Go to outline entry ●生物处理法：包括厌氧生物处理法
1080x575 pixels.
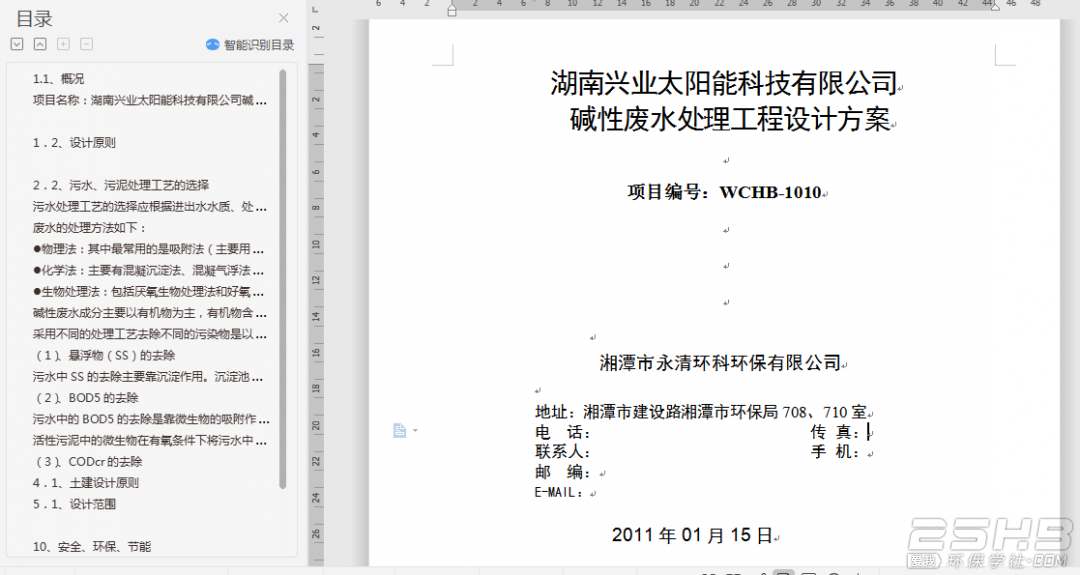coord(148,292)
